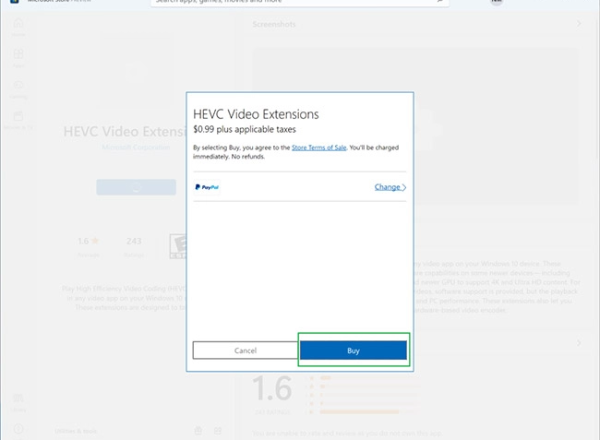Click the '$0.99 plus applicable taxes' text
Viewport: 600px width, 440px height.
point(245,129)
